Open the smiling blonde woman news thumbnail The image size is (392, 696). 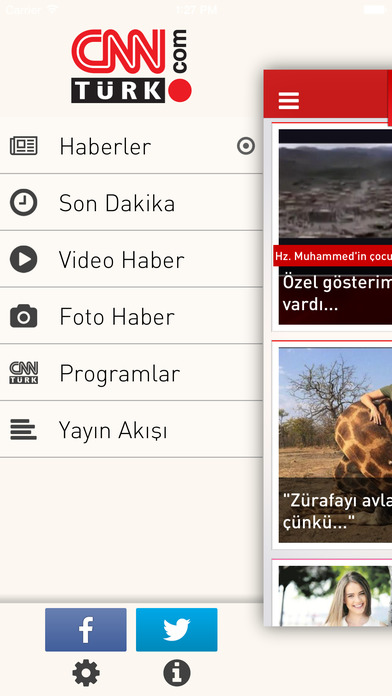tap(335, 596)
